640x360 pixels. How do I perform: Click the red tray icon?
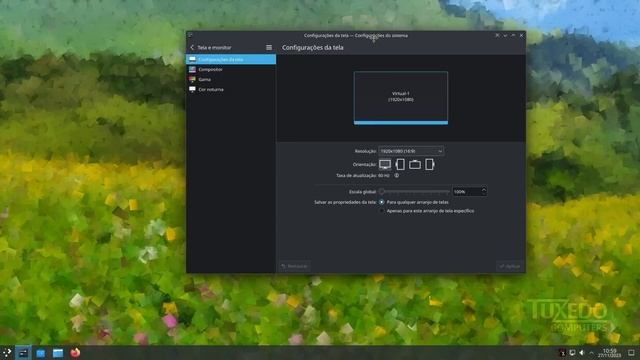point(562,353)
